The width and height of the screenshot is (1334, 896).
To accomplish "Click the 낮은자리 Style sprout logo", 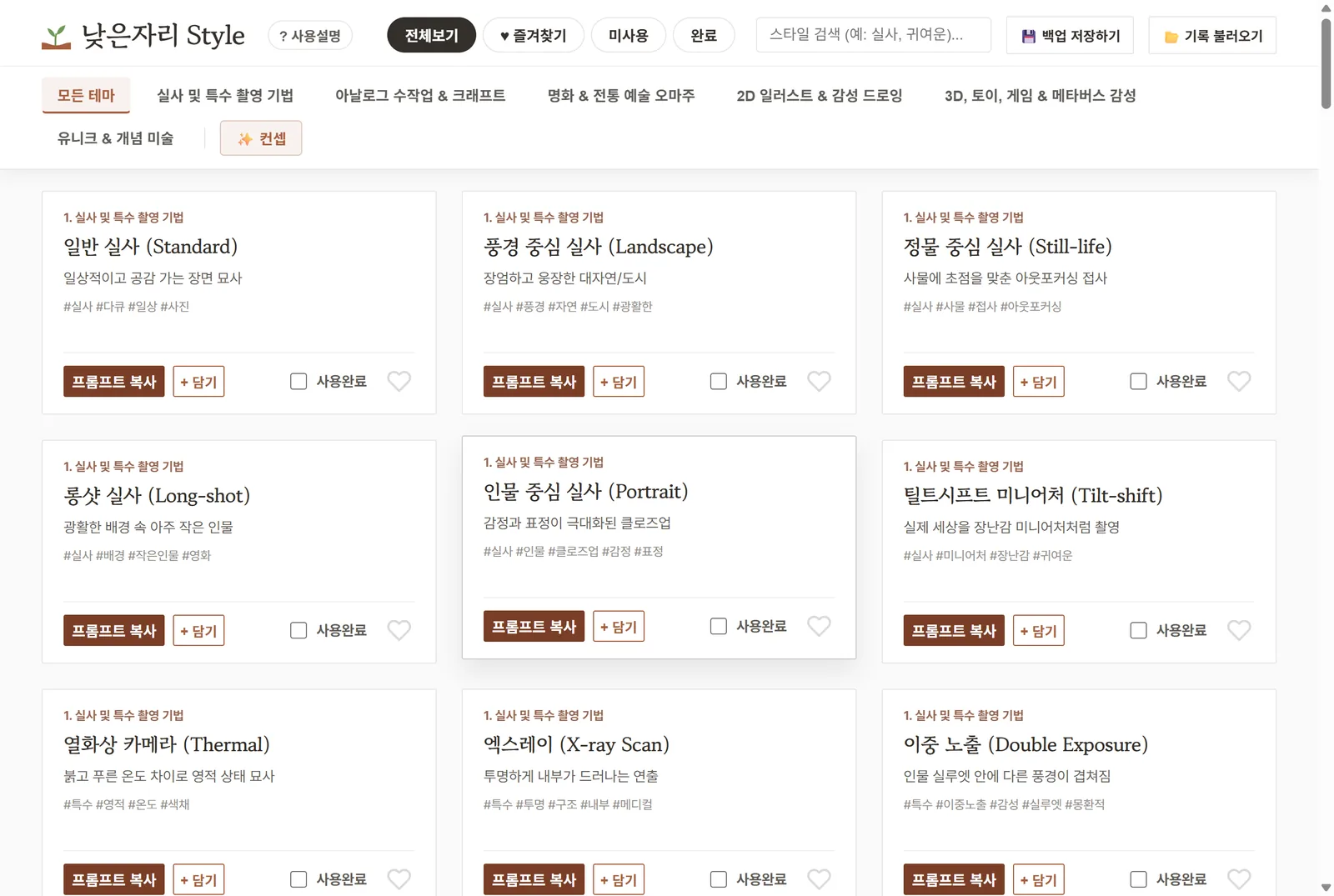I will (56, 37).
